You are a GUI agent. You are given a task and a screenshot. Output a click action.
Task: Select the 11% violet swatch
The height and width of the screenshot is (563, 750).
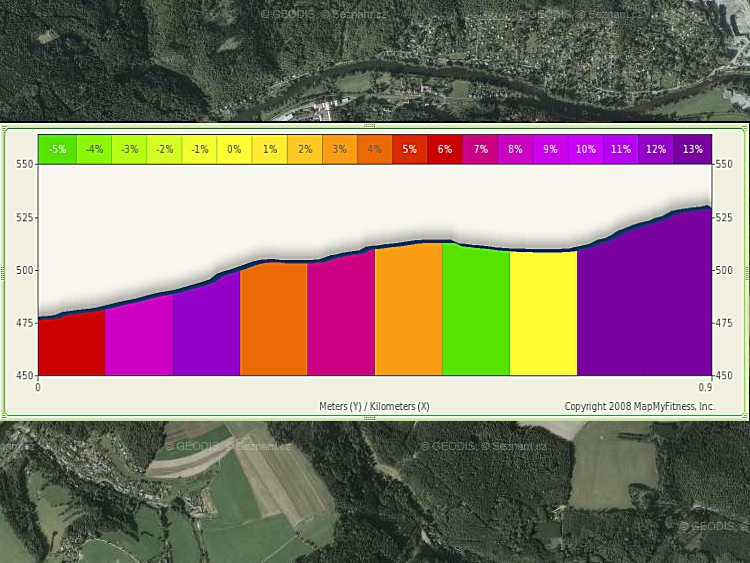[621, 149]
